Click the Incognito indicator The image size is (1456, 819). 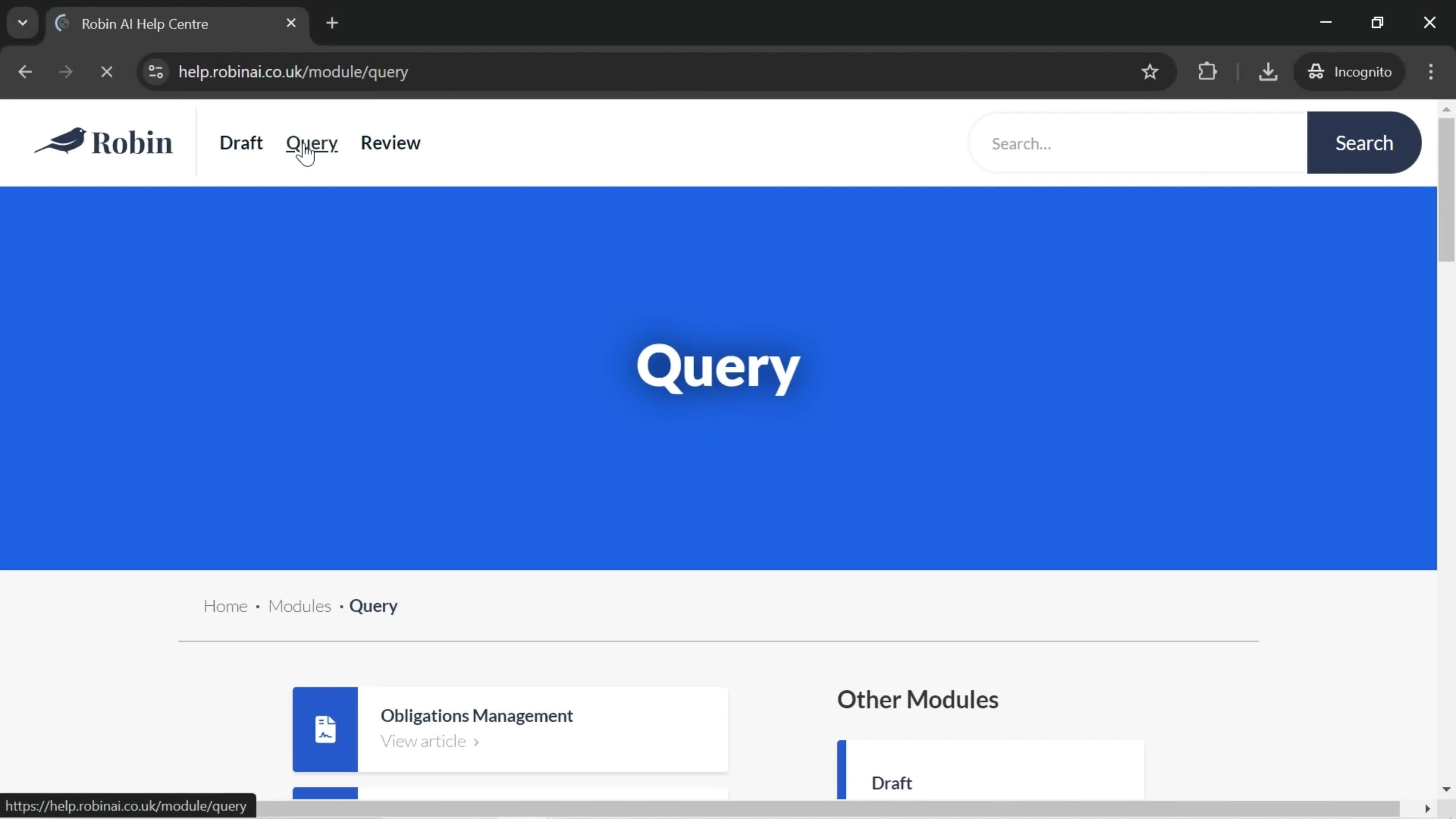(1349, 72)
